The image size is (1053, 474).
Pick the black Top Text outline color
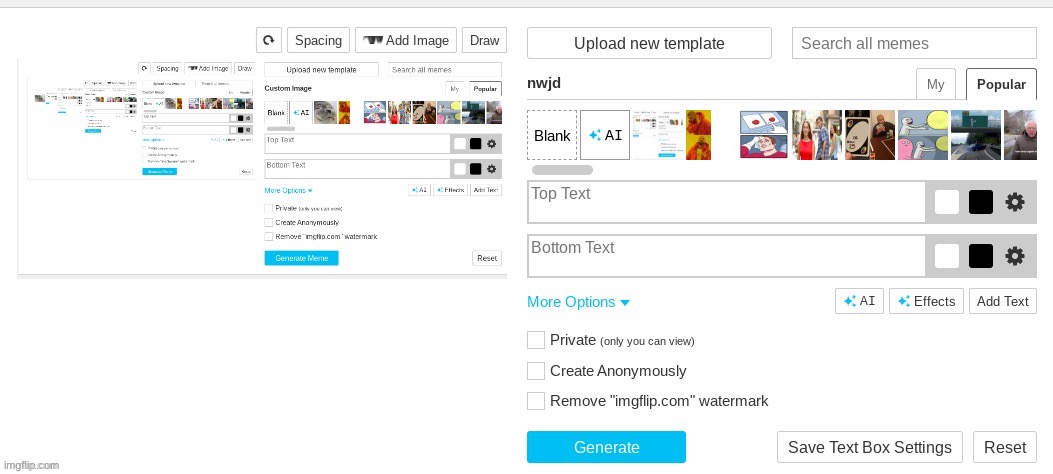coord(980,202)
